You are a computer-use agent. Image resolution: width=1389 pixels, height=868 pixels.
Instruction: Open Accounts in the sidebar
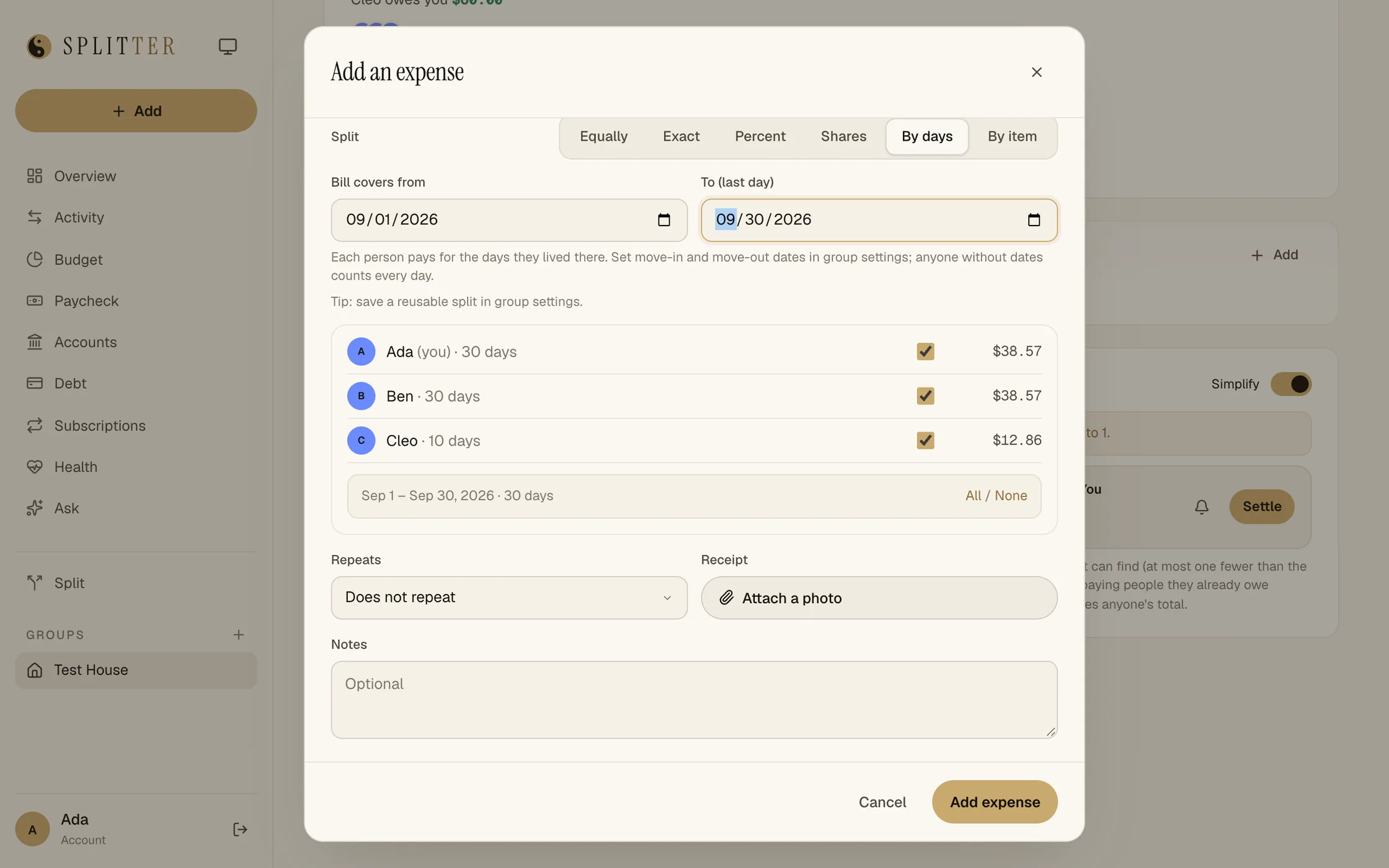(x=136, y=342)
